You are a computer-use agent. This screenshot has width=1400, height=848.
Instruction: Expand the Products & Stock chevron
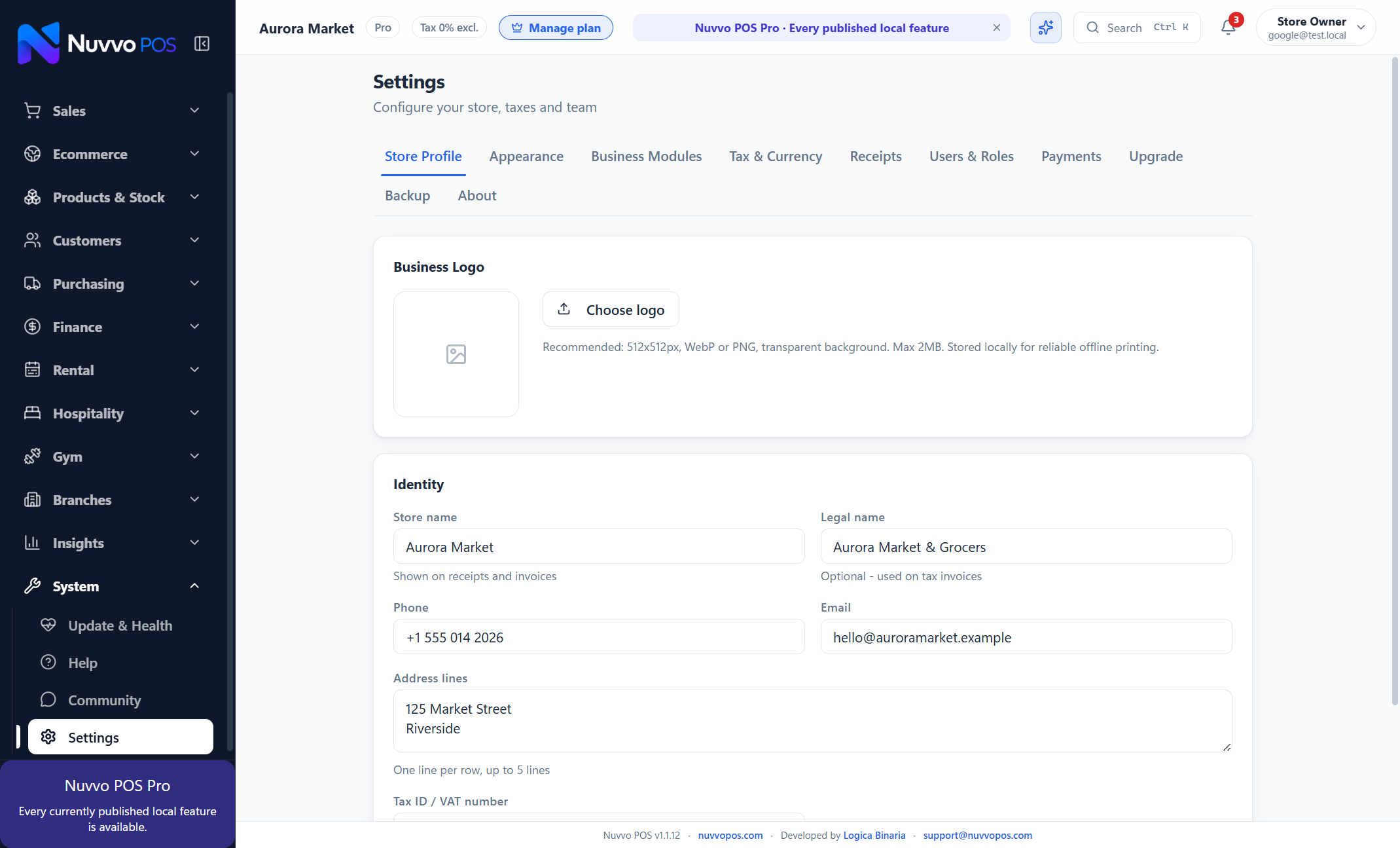pos(194,197)
